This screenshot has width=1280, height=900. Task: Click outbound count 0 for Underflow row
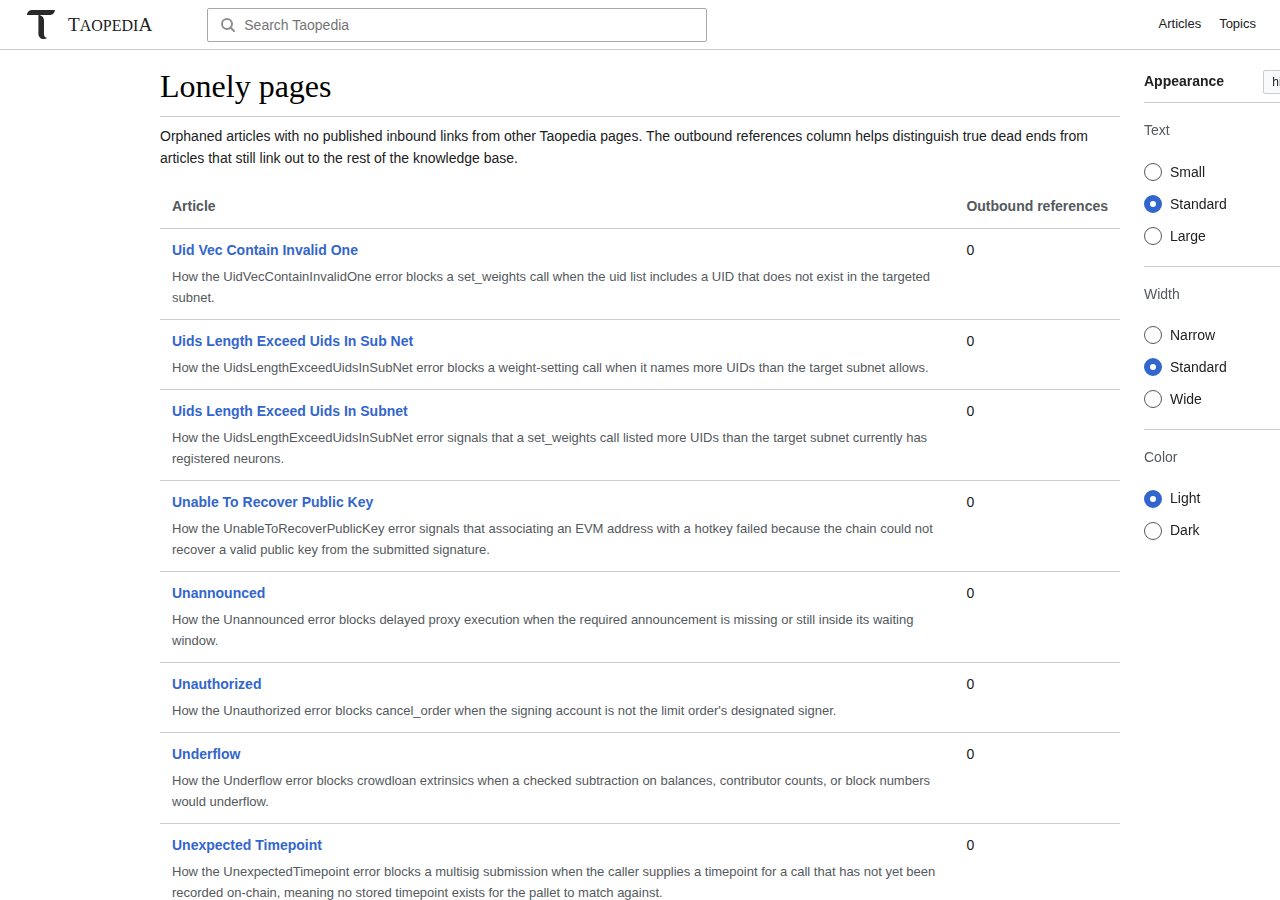pyautogui.click(x=970, y=754)
